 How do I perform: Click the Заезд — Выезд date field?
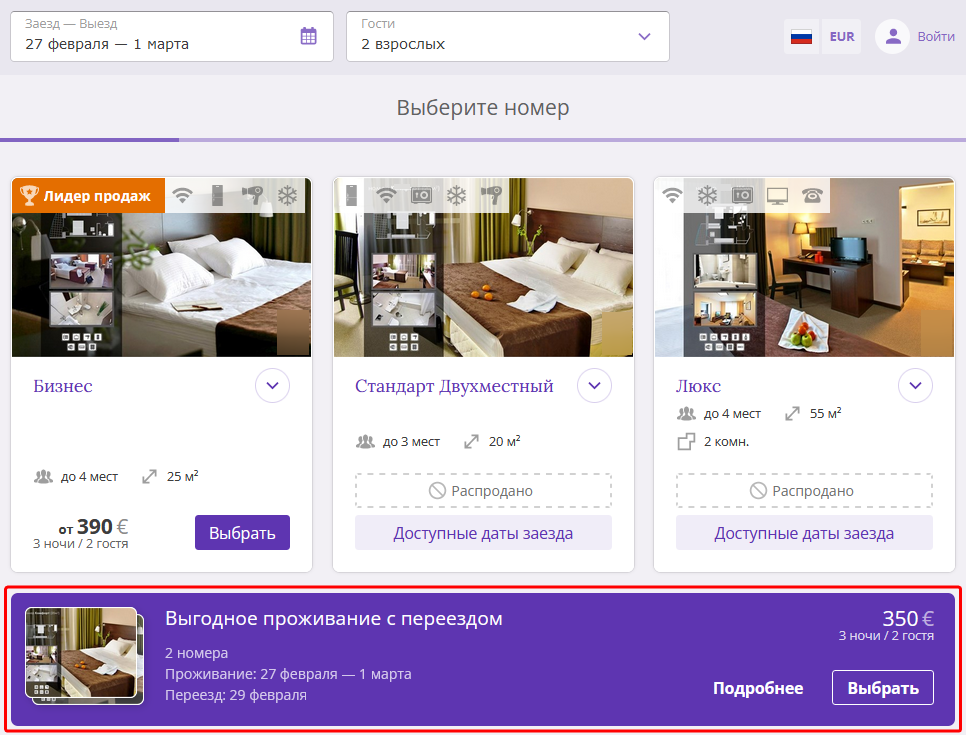[x=172, y=36]
